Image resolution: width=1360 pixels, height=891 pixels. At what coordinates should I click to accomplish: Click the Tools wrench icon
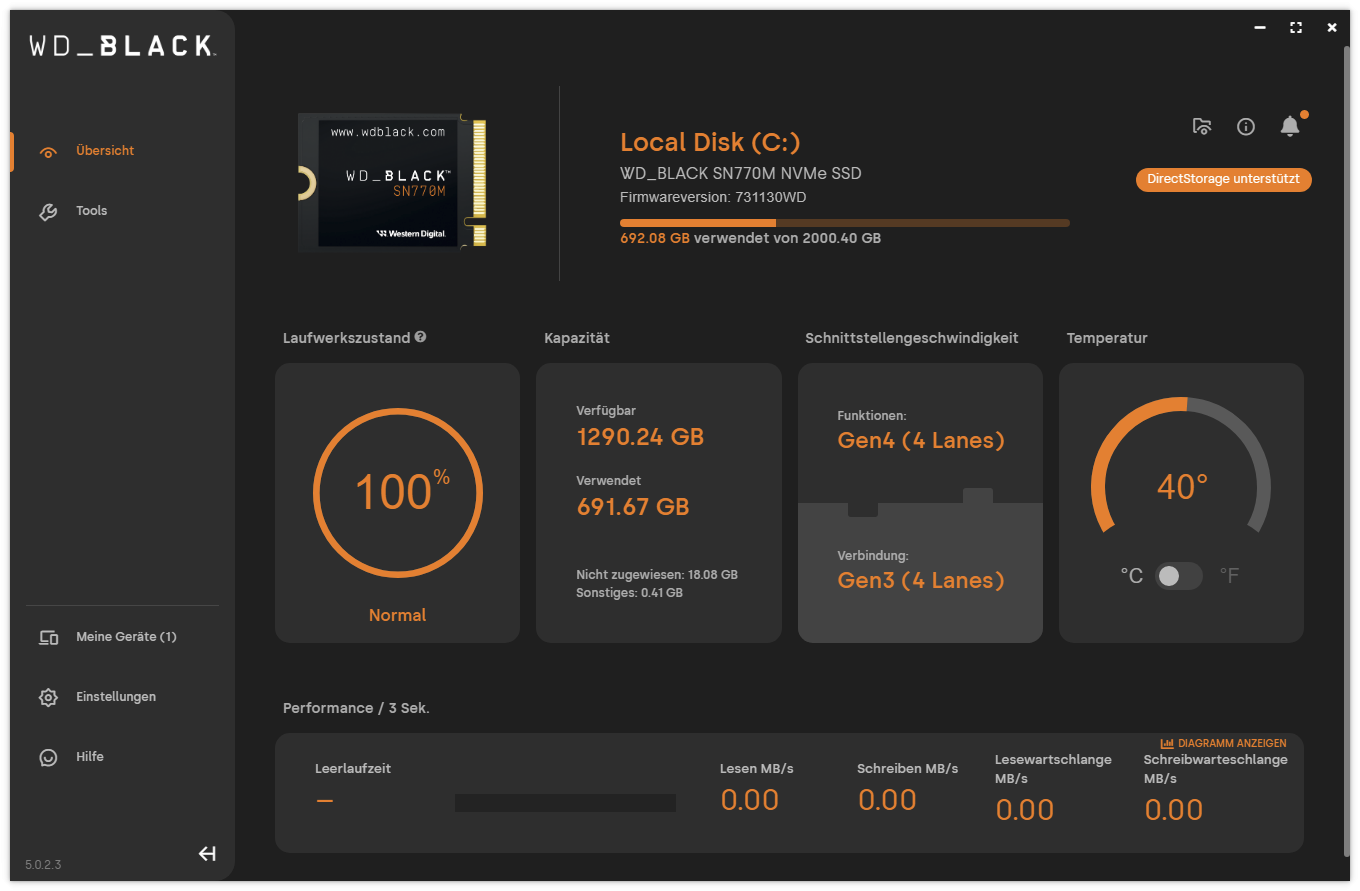(x=48, y=212)
